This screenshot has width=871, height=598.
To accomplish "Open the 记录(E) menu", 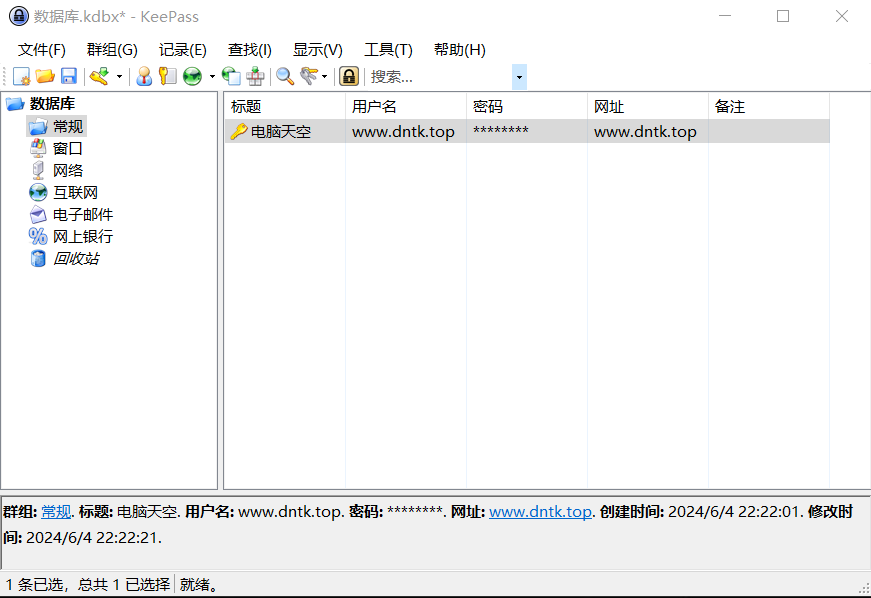I will [183, 50].
